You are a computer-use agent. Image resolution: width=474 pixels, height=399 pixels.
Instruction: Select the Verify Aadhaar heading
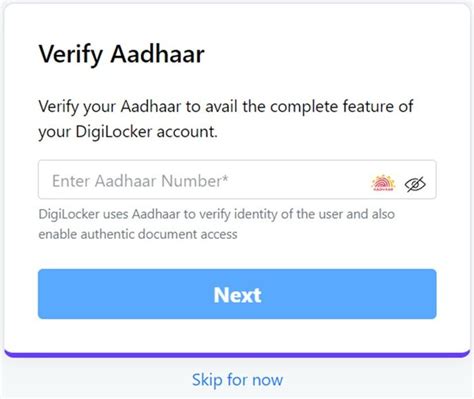click(x=122, y=55)
